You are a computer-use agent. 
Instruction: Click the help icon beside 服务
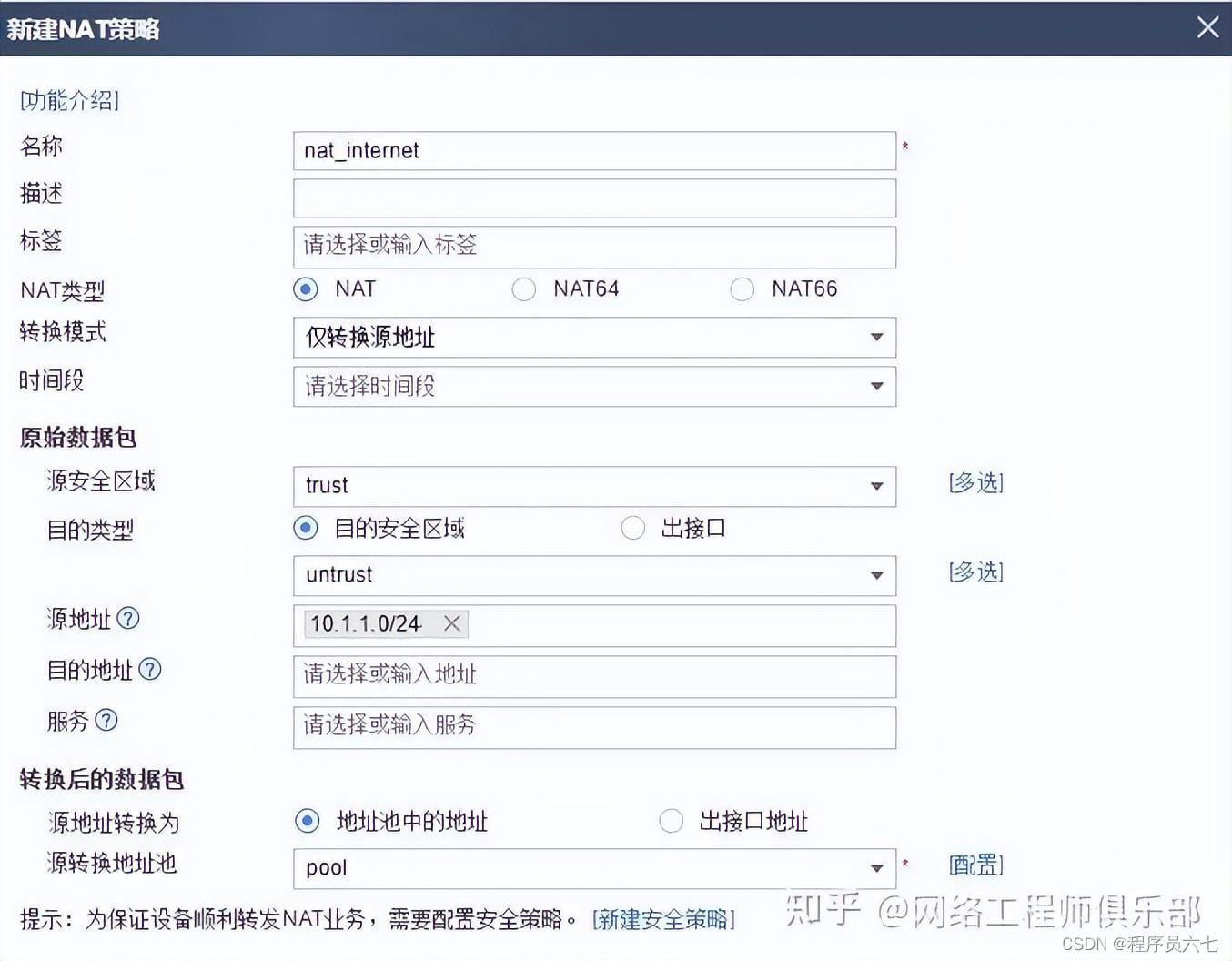click(x=106, y=721)
